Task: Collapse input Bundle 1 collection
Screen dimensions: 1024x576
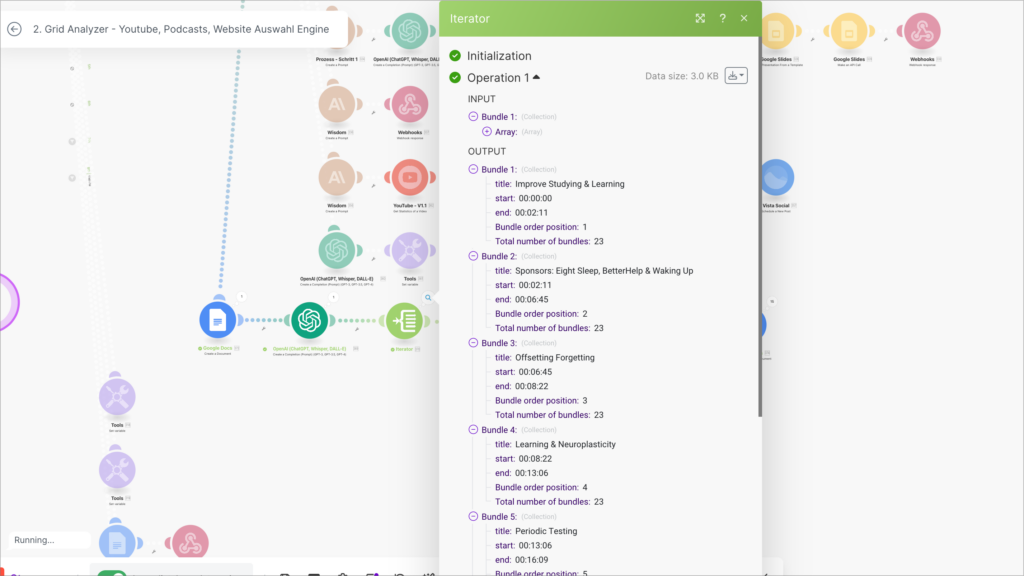Action: [x=473, y=116]
